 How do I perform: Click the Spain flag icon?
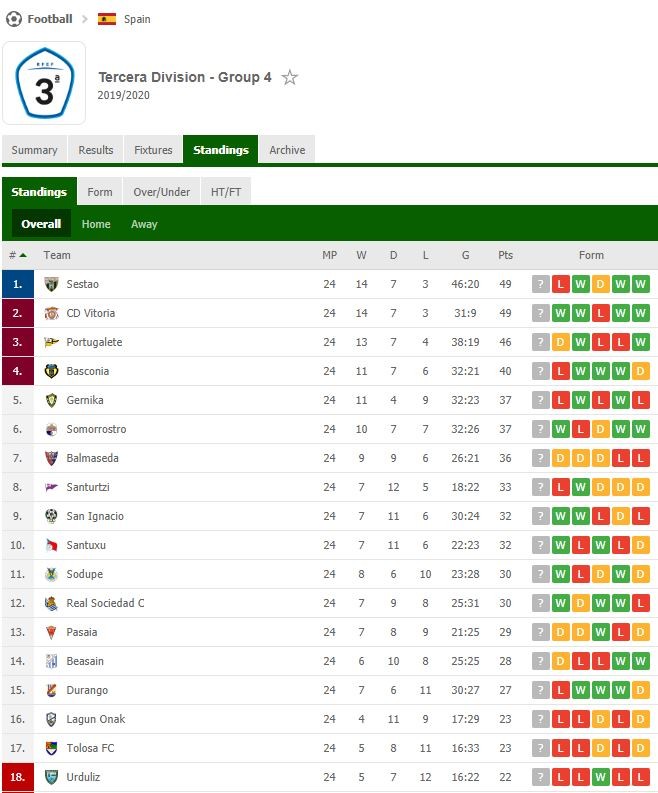click(x=107, y=19)
